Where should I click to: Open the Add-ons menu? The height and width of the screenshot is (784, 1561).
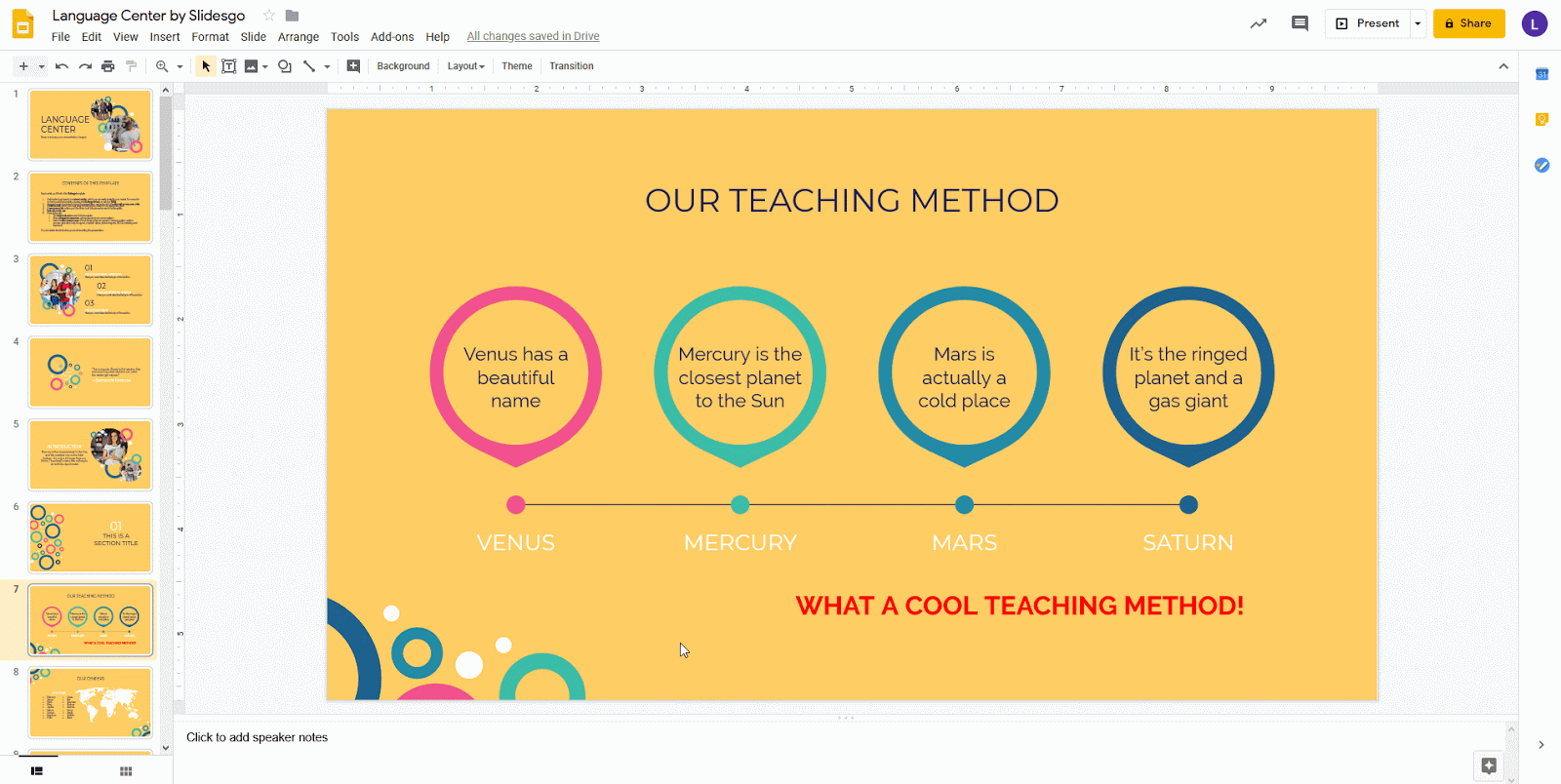[392, 37]
